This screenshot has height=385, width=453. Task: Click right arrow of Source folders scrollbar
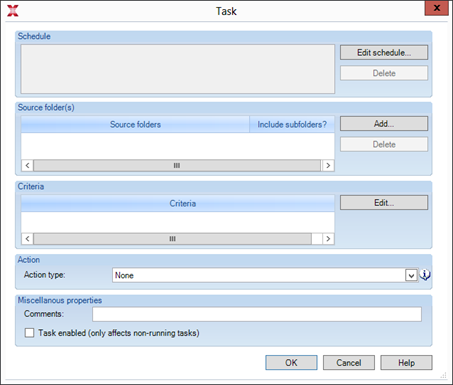tap(328, 165)
